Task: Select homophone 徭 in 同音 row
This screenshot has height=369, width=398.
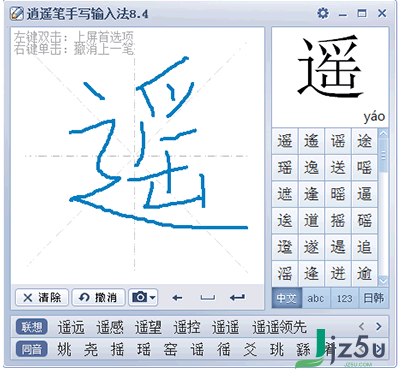Action: pos(224,350)
